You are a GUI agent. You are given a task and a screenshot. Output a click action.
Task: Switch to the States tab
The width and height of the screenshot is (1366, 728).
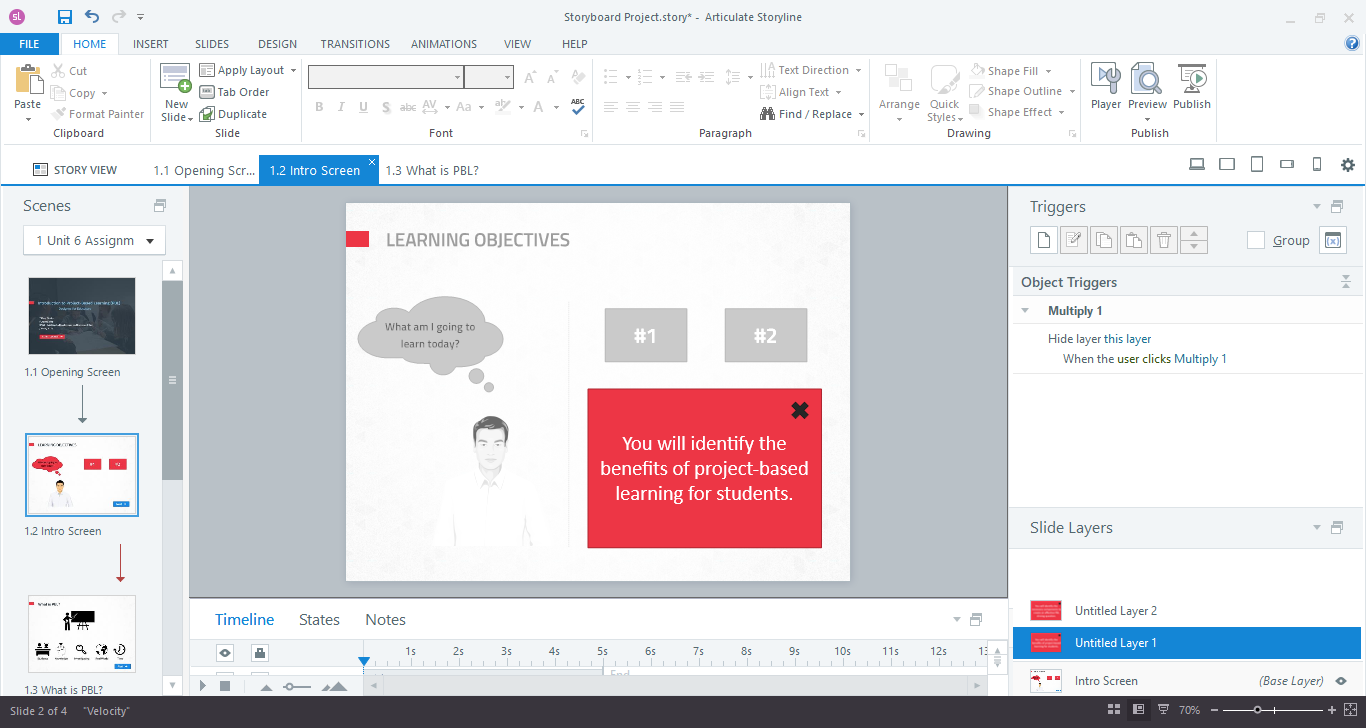click(x=319, y=620)
